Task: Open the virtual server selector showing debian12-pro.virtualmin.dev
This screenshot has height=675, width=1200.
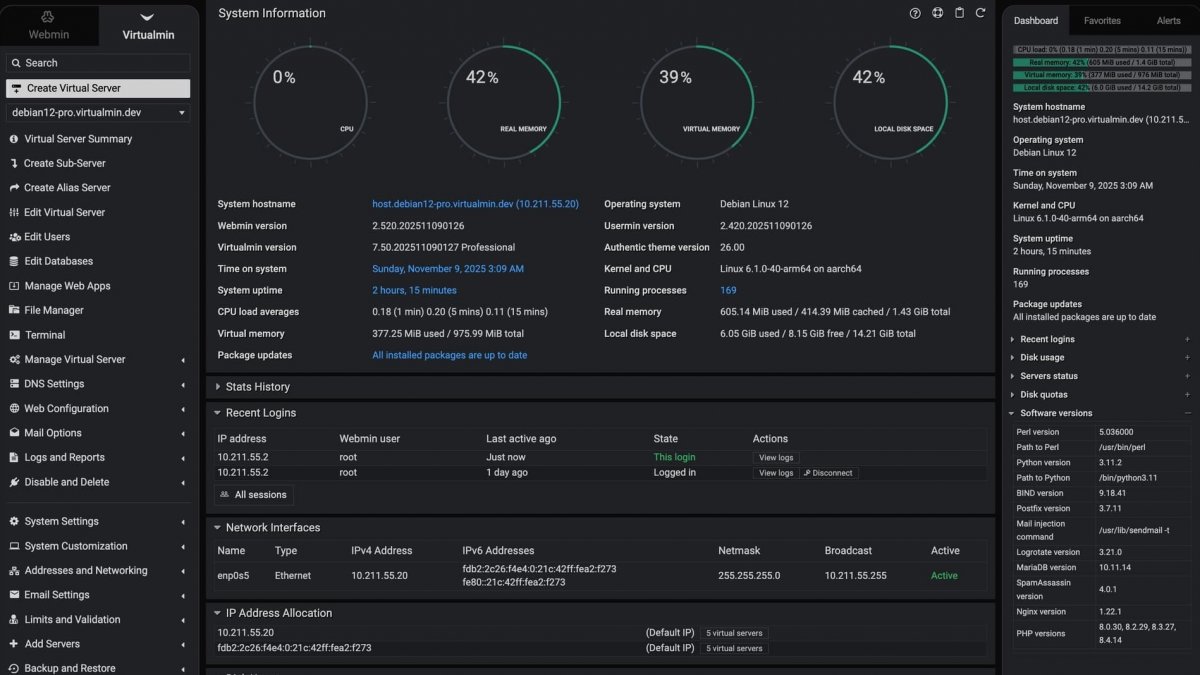Action: coord(96,113)
